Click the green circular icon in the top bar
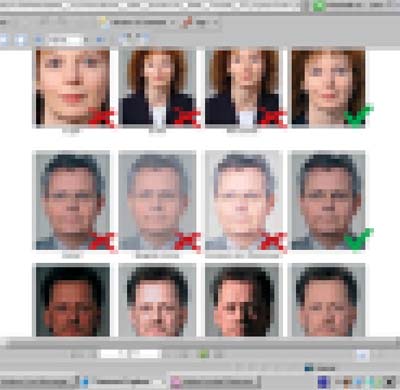Image resolution: width=400 pixels, height=390 pixels. click(x=319, y=6)
